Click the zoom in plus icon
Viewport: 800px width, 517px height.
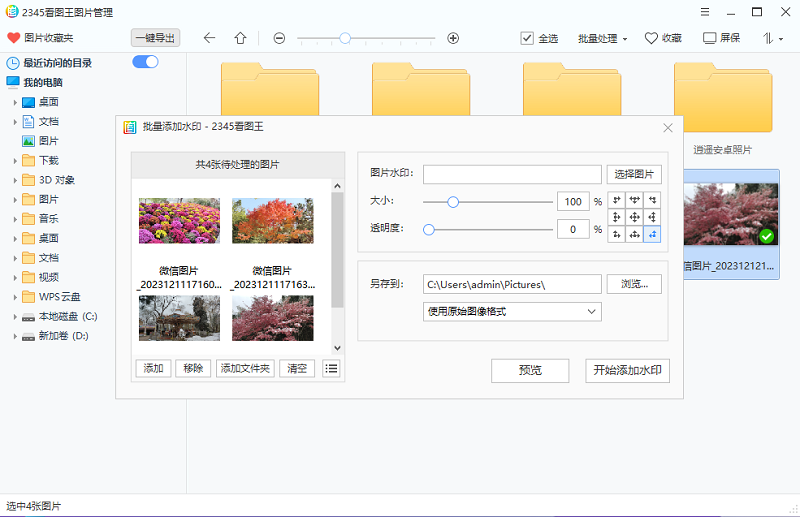pos(453,38)
